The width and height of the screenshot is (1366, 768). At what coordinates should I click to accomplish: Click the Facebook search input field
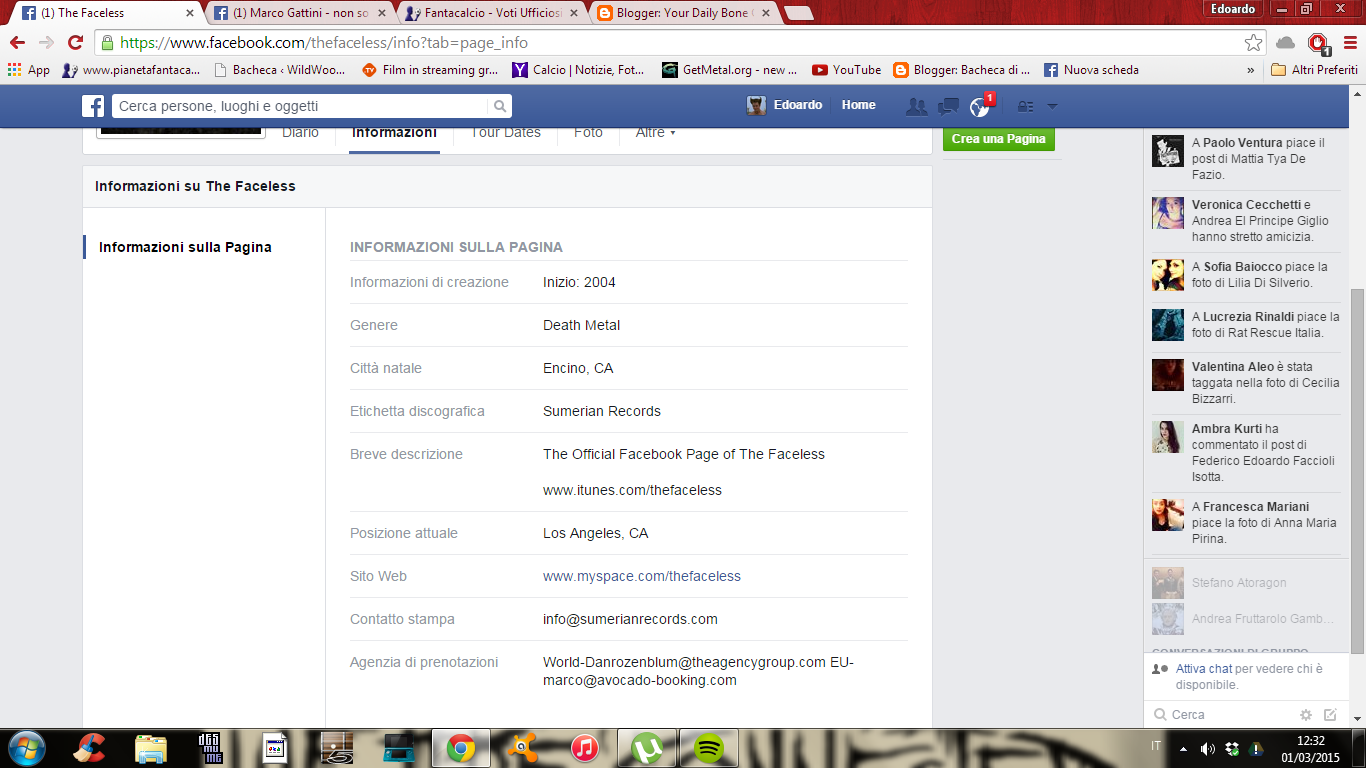pos(301,106)
